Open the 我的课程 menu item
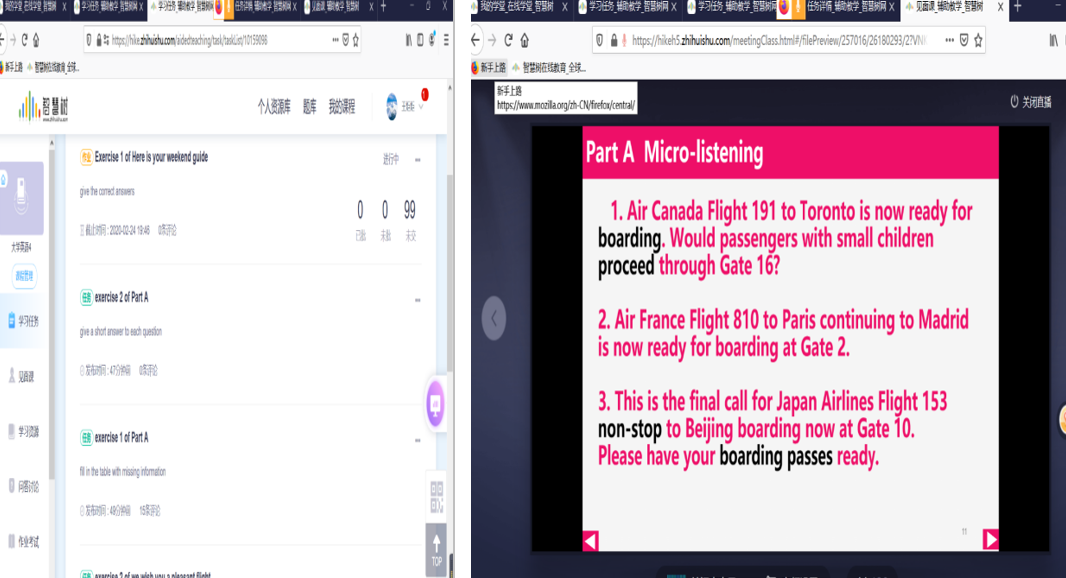This screenshot has height=578, width=1066. 341,107
